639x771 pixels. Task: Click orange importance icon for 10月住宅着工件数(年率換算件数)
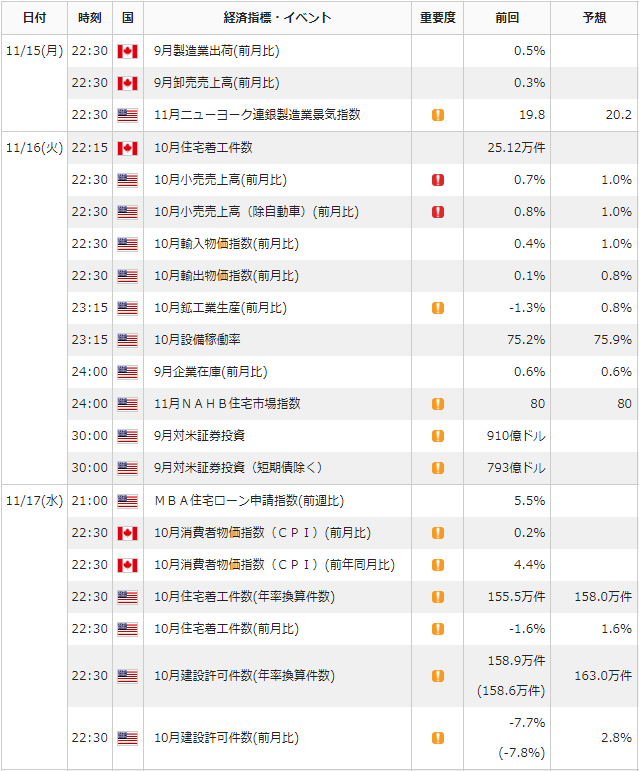437,597
